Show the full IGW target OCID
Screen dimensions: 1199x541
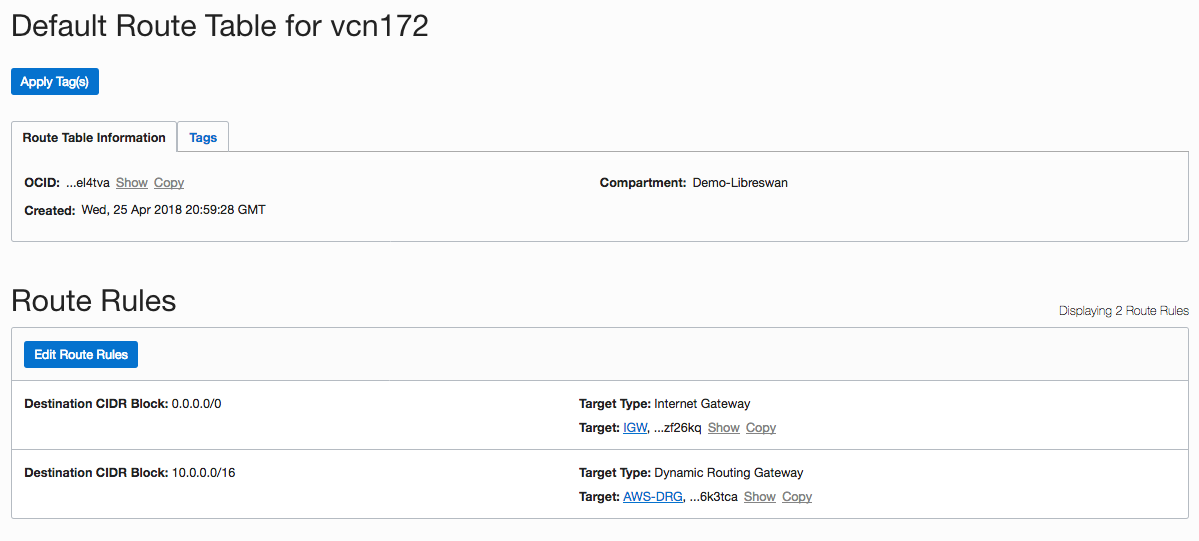[724, 428]
